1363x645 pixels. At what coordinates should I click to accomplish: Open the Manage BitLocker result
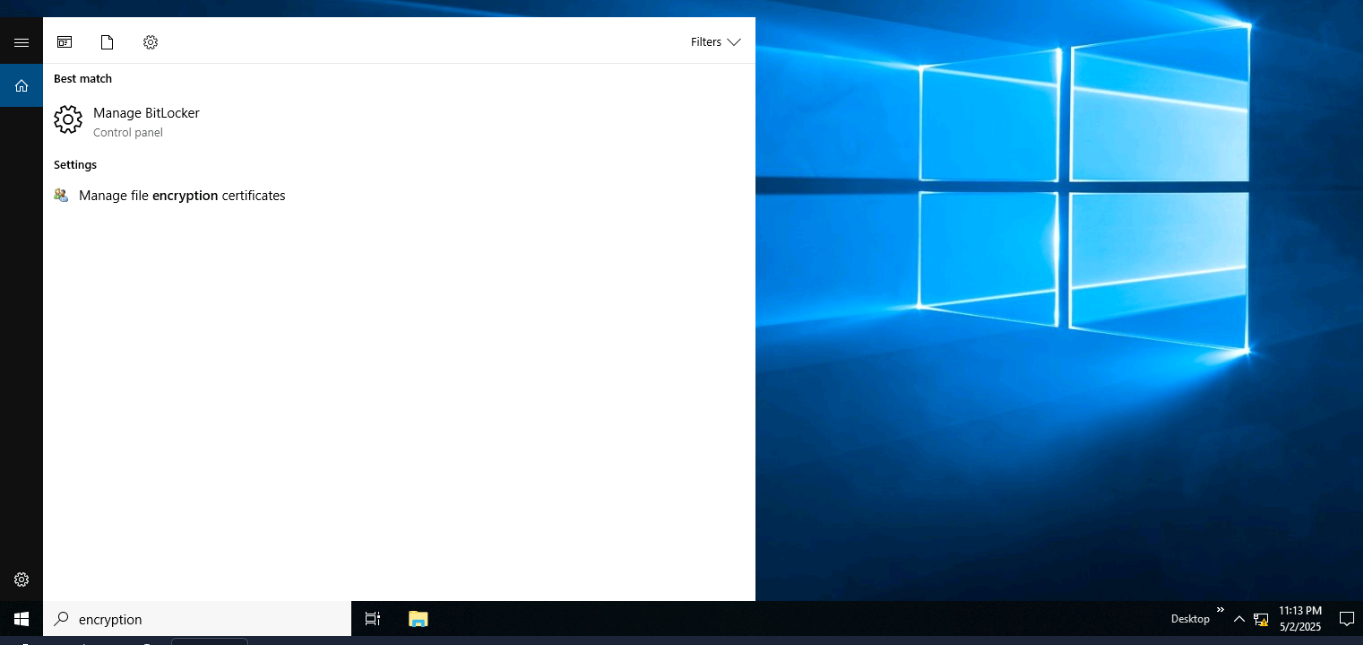click(x=146, y=113)
